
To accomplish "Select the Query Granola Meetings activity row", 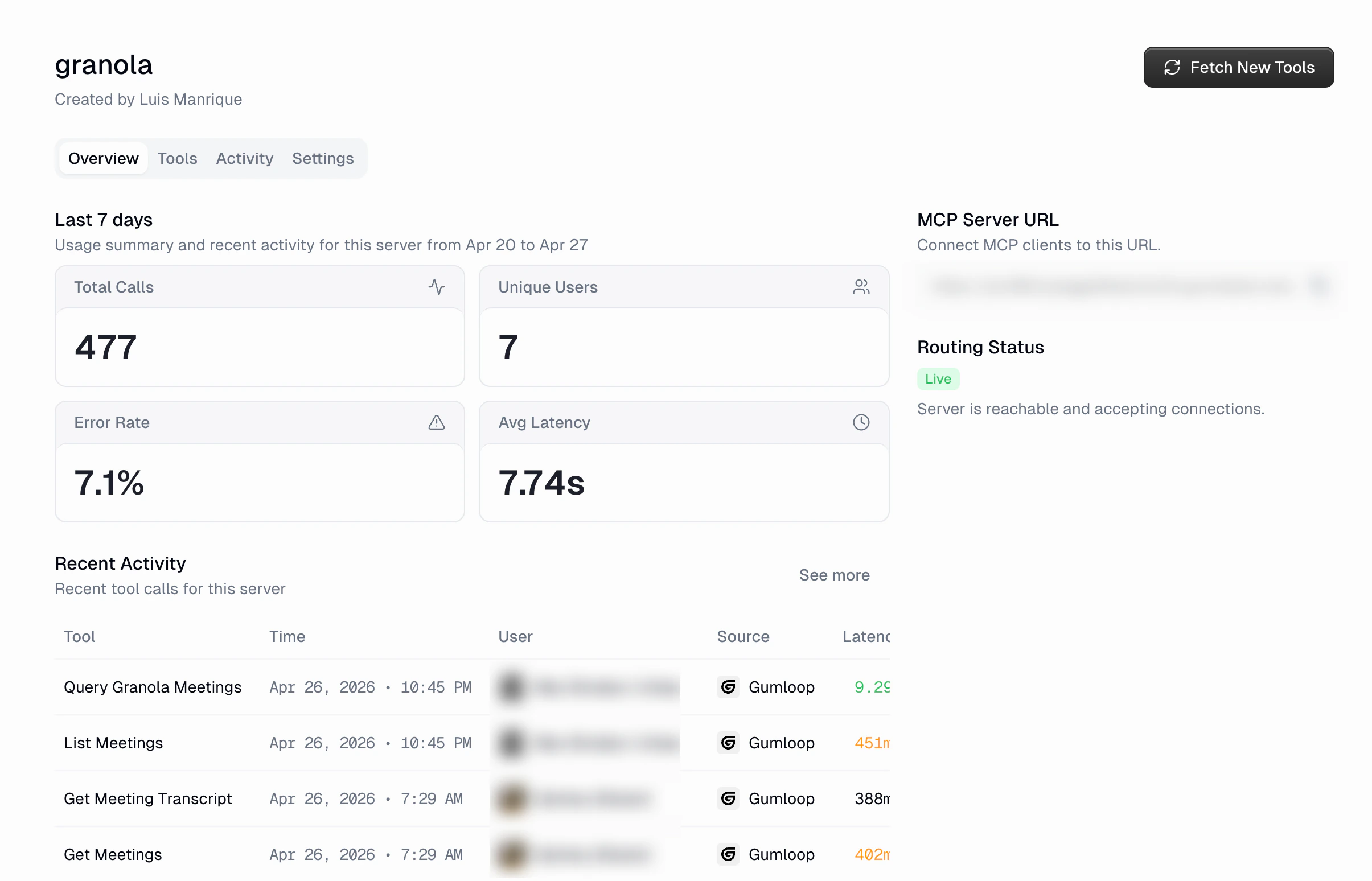I will pos(401,687).
